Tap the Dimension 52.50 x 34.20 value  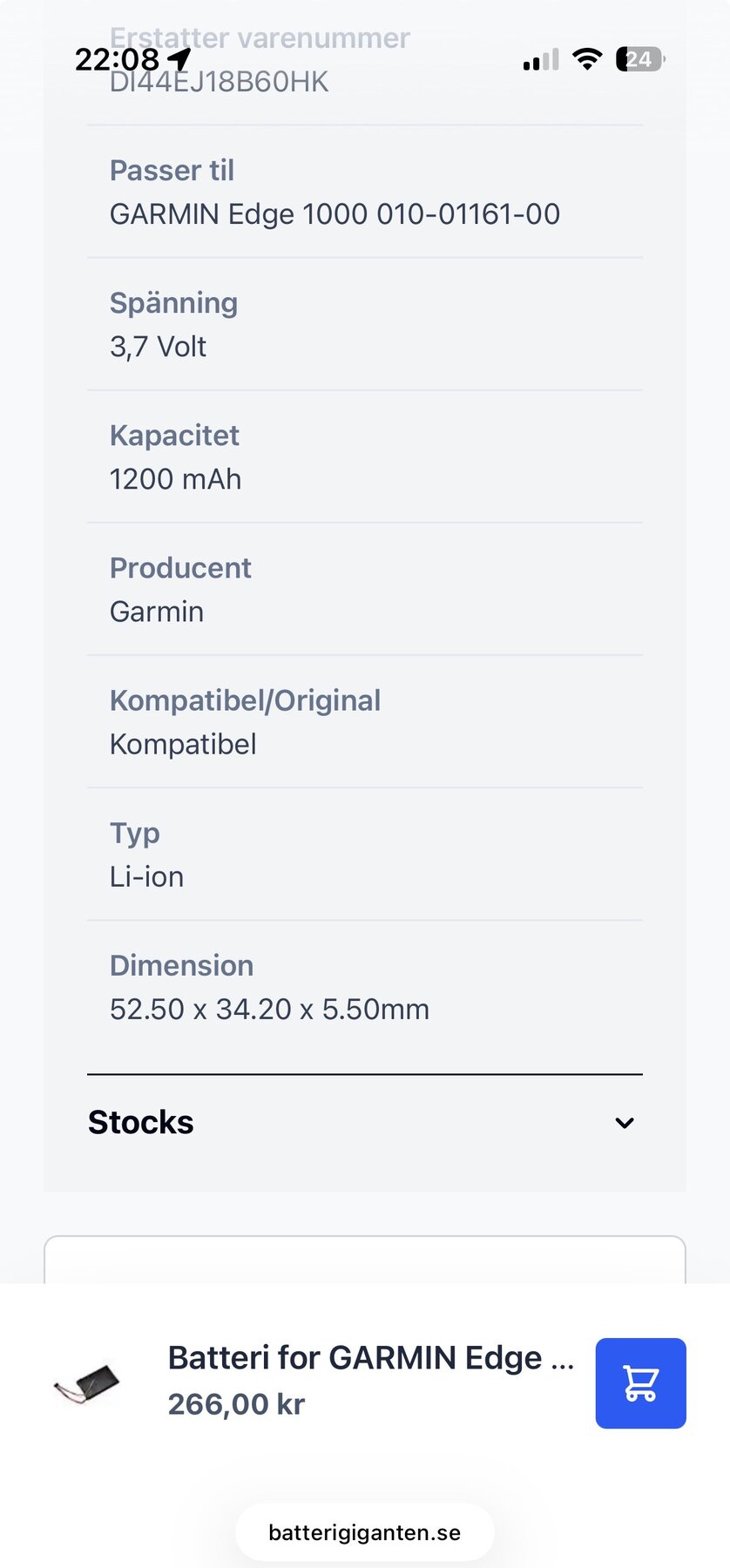pos(269,1009)
